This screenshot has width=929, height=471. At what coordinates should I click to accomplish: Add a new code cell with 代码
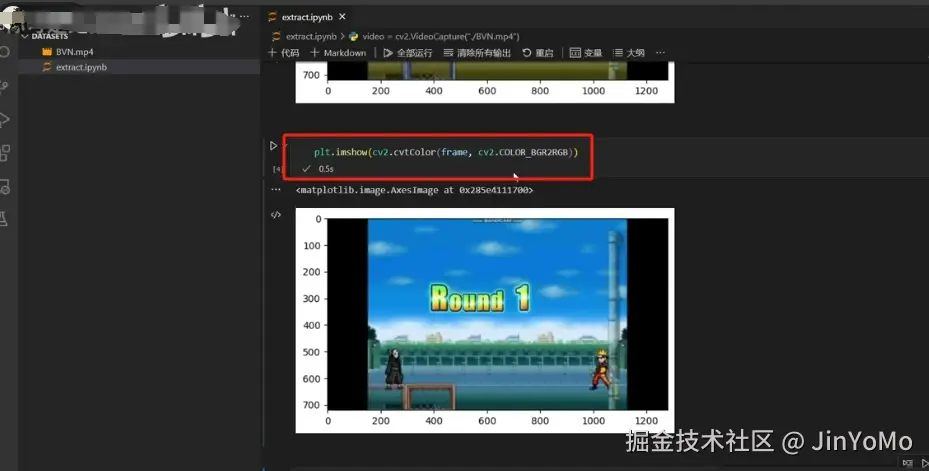pos(284,53)
